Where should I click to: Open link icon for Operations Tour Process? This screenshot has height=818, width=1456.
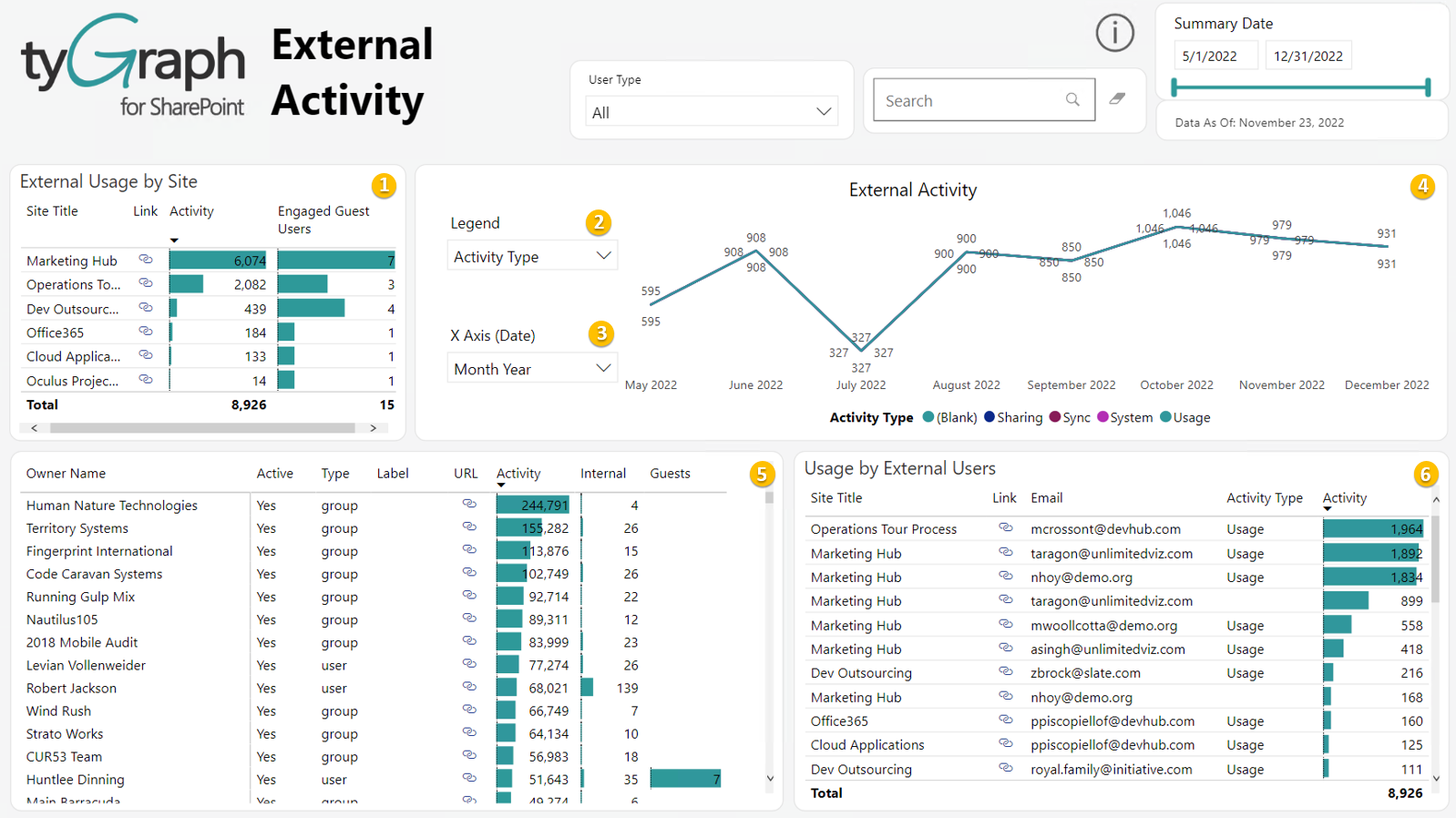1005,528
